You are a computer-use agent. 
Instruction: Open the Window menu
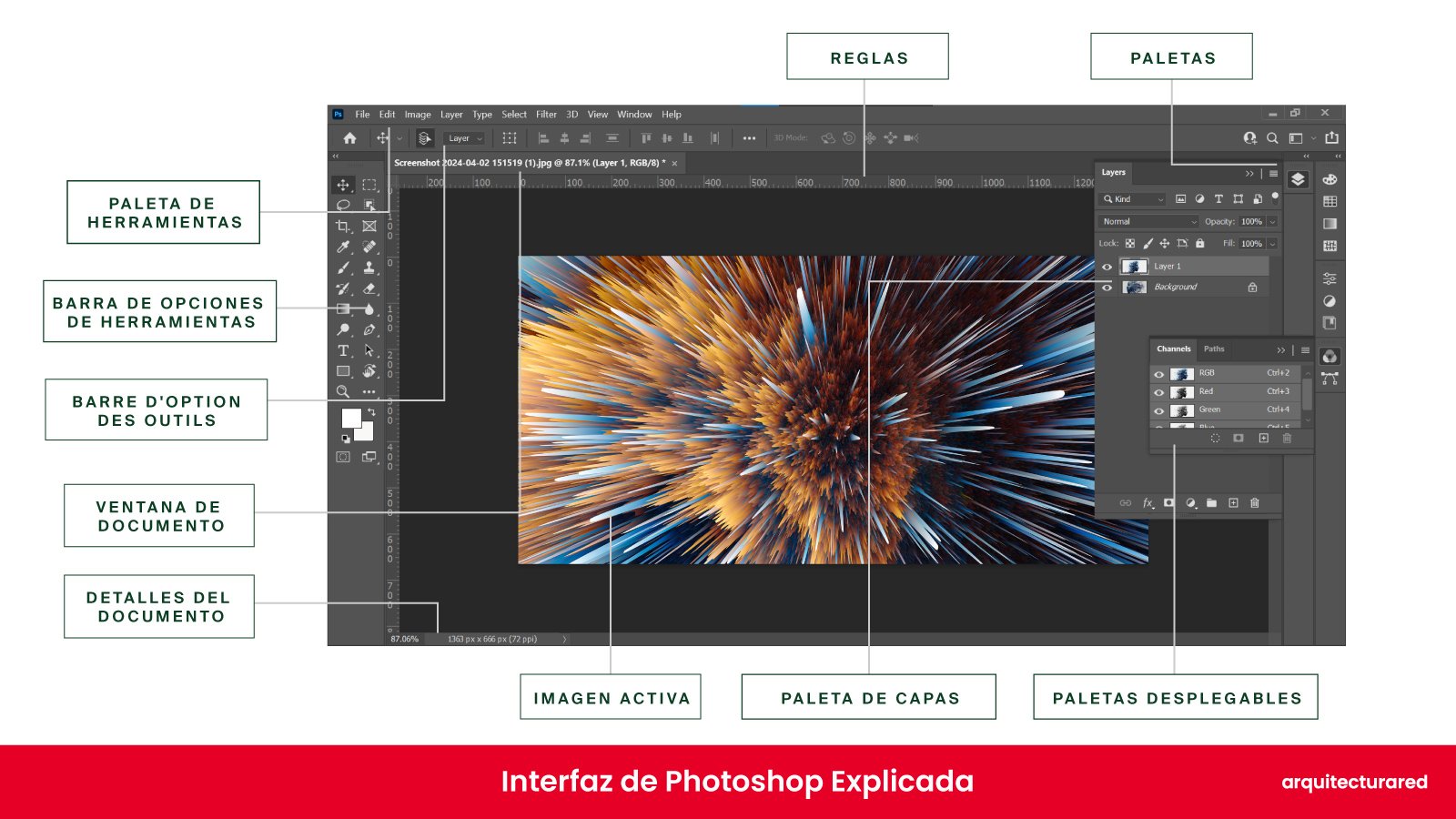pos(634,115)
